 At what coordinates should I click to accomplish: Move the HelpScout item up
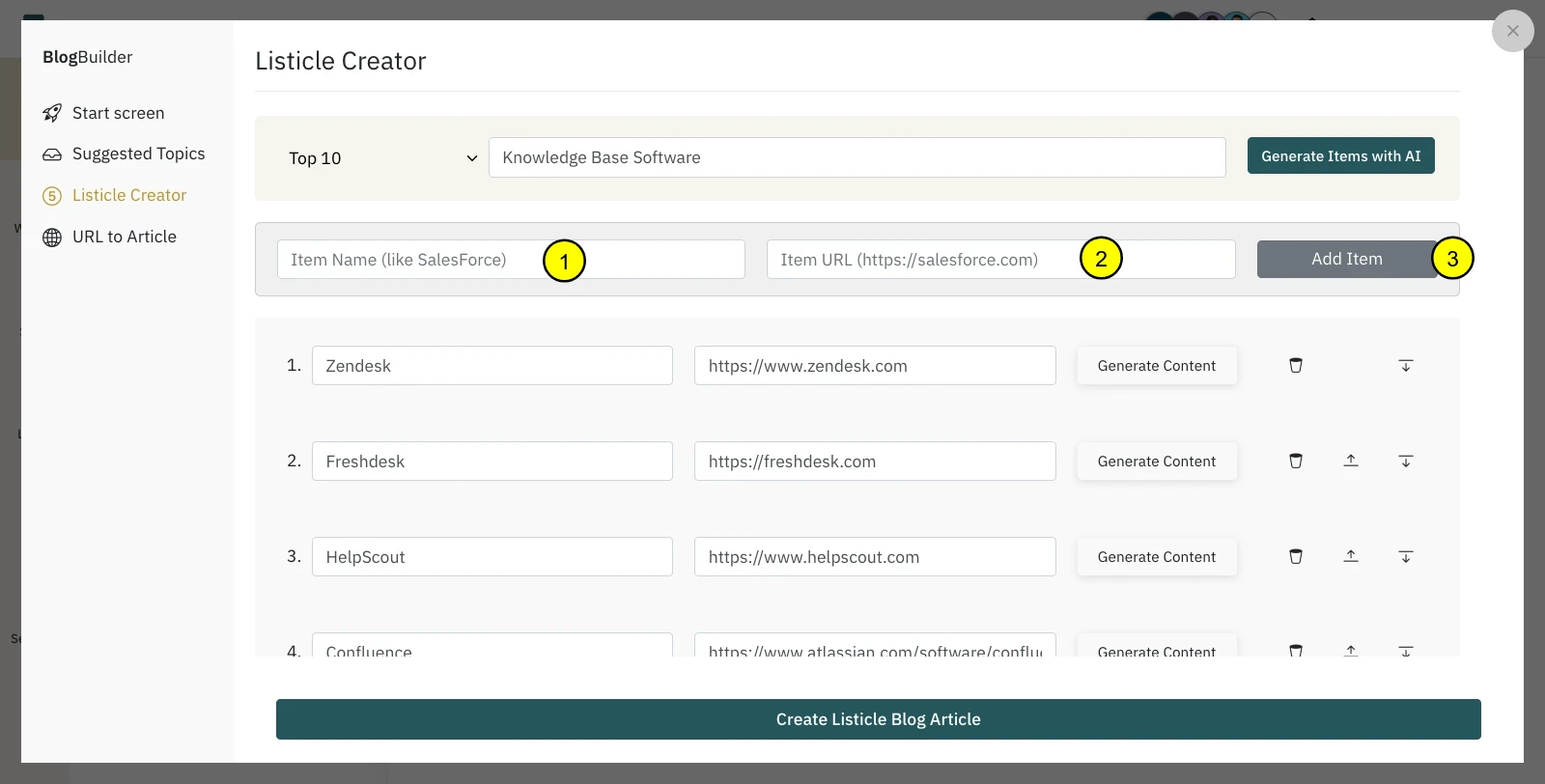1351,556
